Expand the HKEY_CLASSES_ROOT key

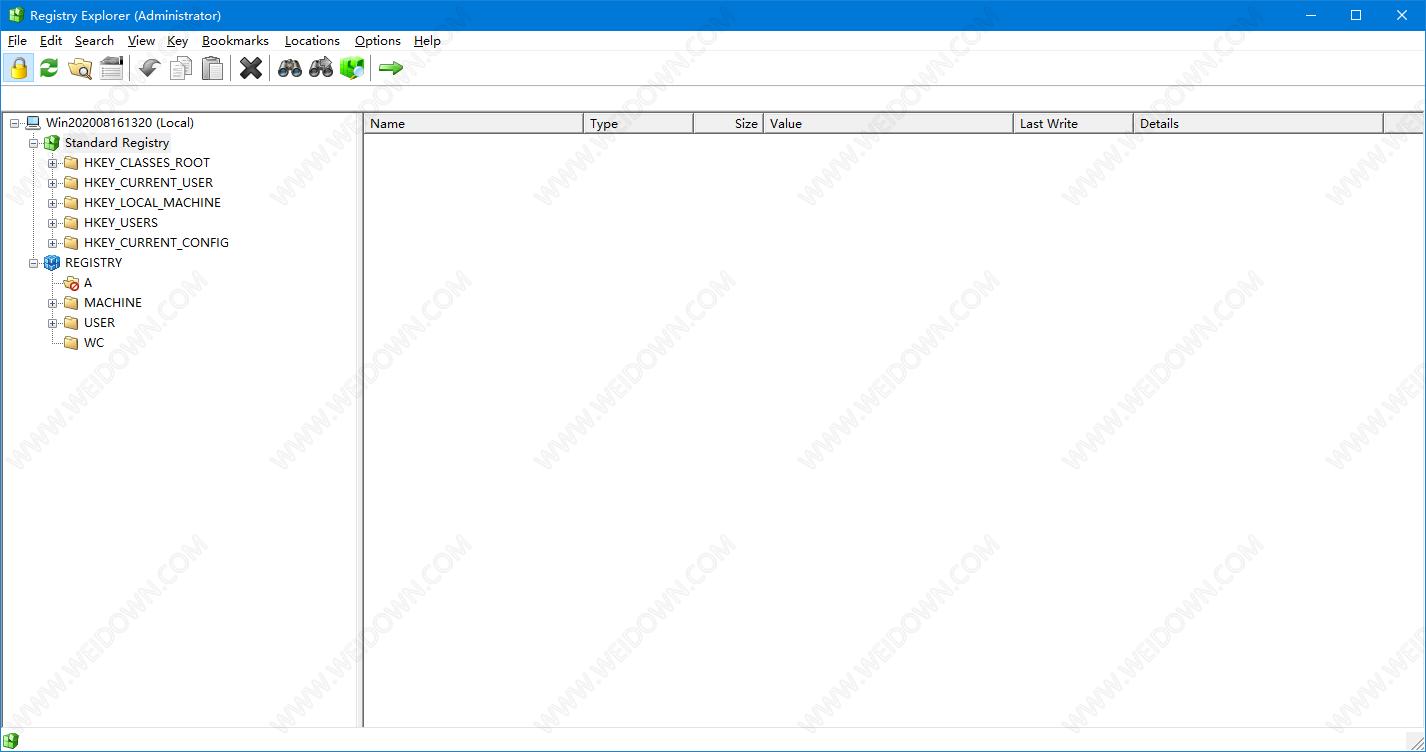53,163
